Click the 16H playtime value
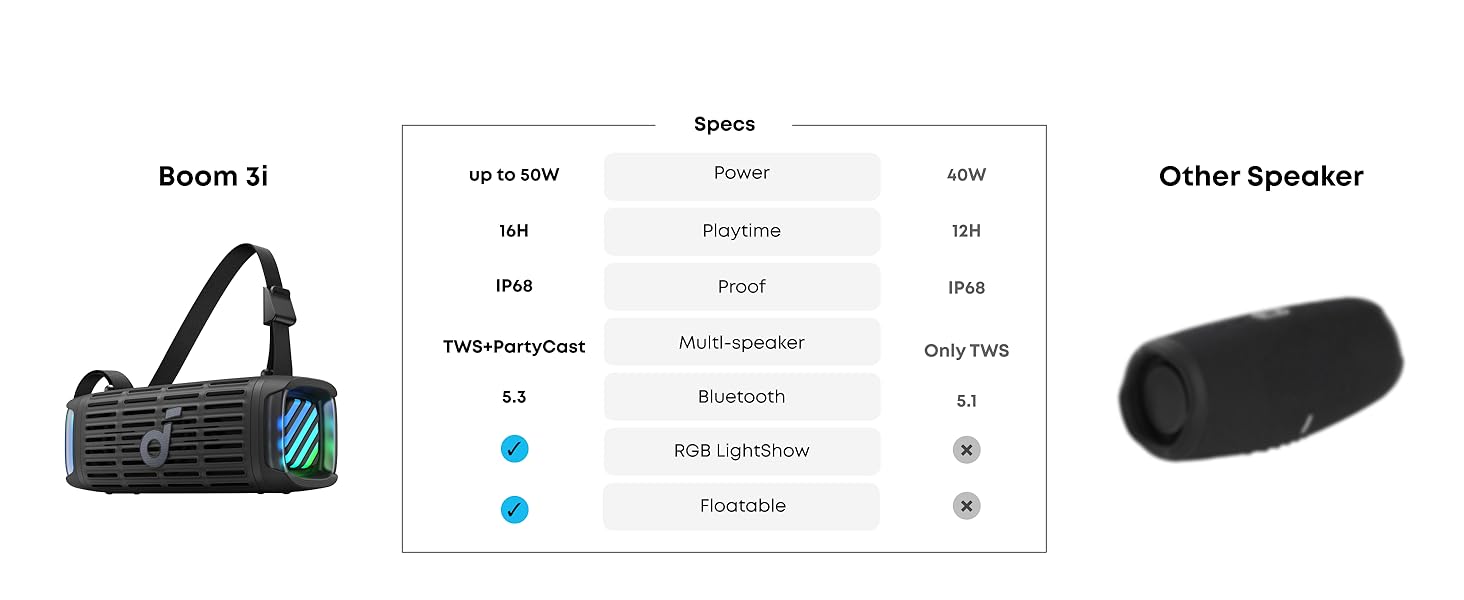The image size is (1464, 600). [x=514, y=231]
